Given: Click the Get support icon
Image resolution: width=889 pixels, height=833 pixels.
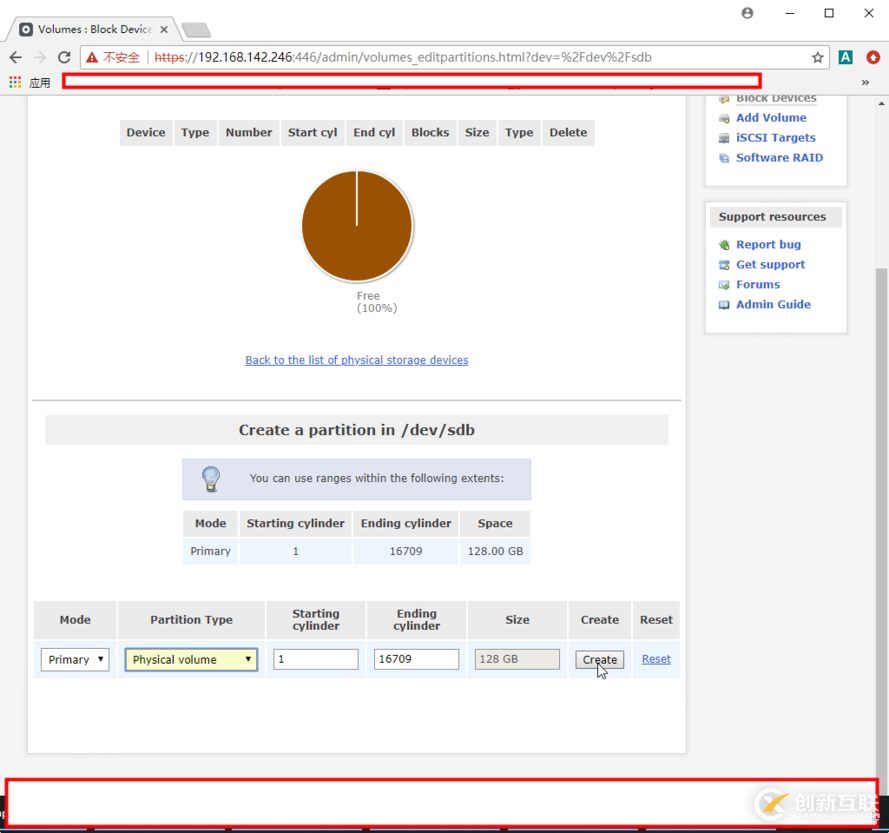Looking at the screenshot, I should 724,265.
